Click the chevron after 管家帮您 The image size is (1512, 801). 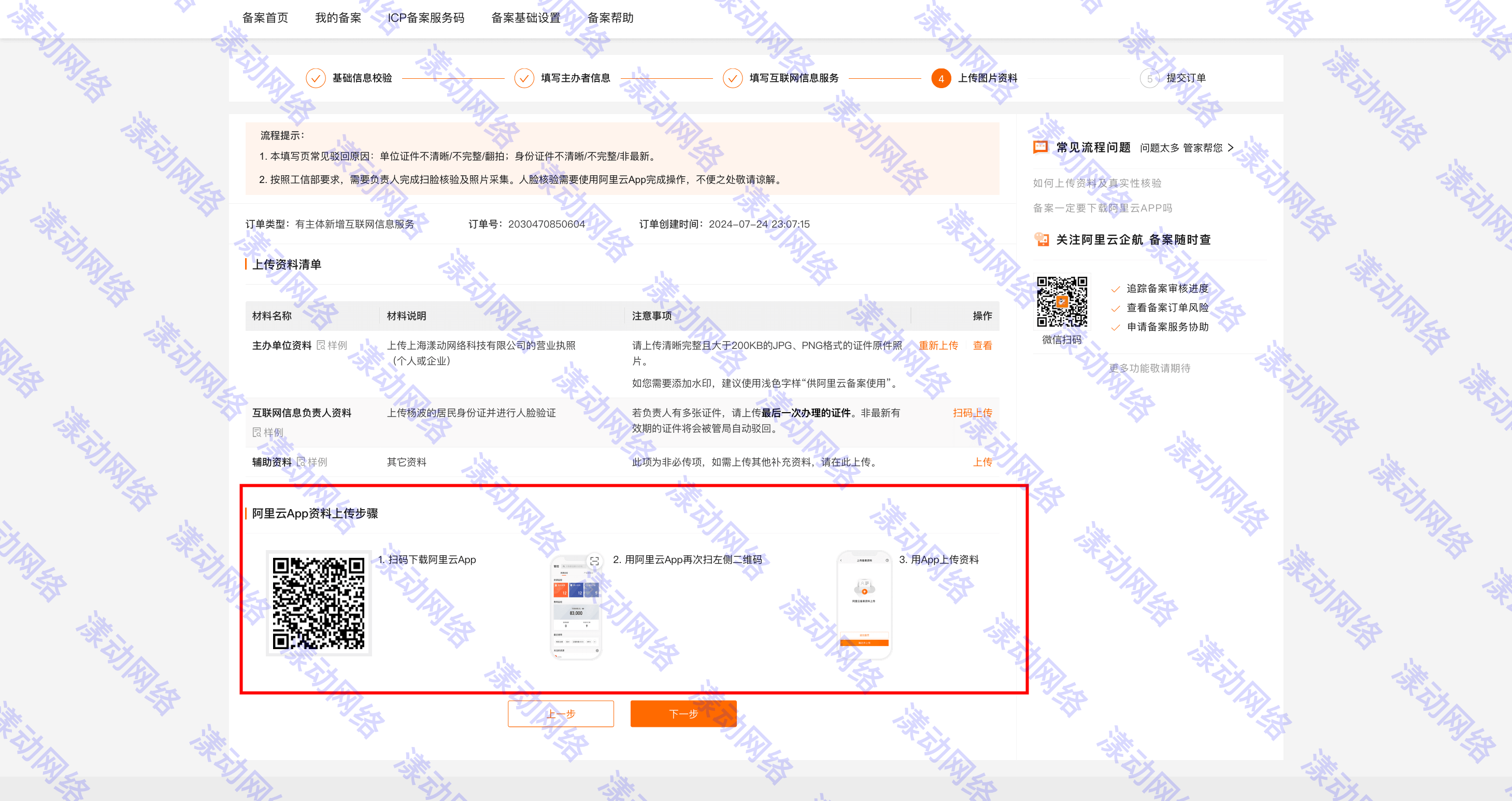click(x=1231, y=148)
